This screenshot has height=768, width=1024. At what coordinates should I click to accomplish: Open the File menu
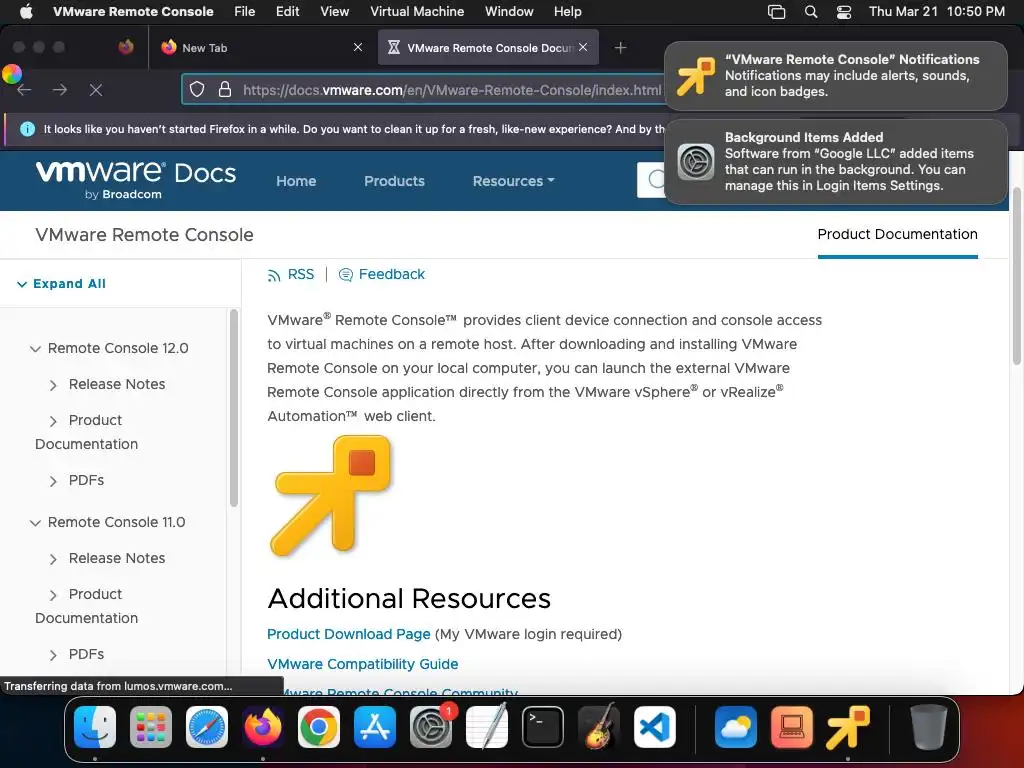(244, 11)
